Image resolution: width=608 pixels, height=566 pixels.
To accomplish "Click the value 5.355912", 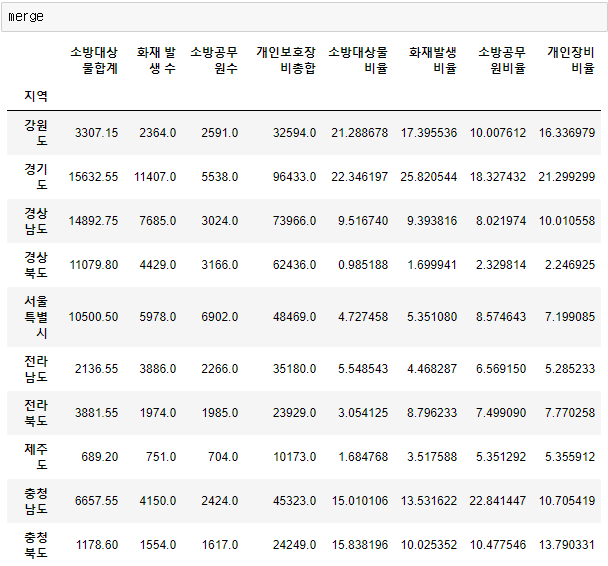I will [570, 457].
